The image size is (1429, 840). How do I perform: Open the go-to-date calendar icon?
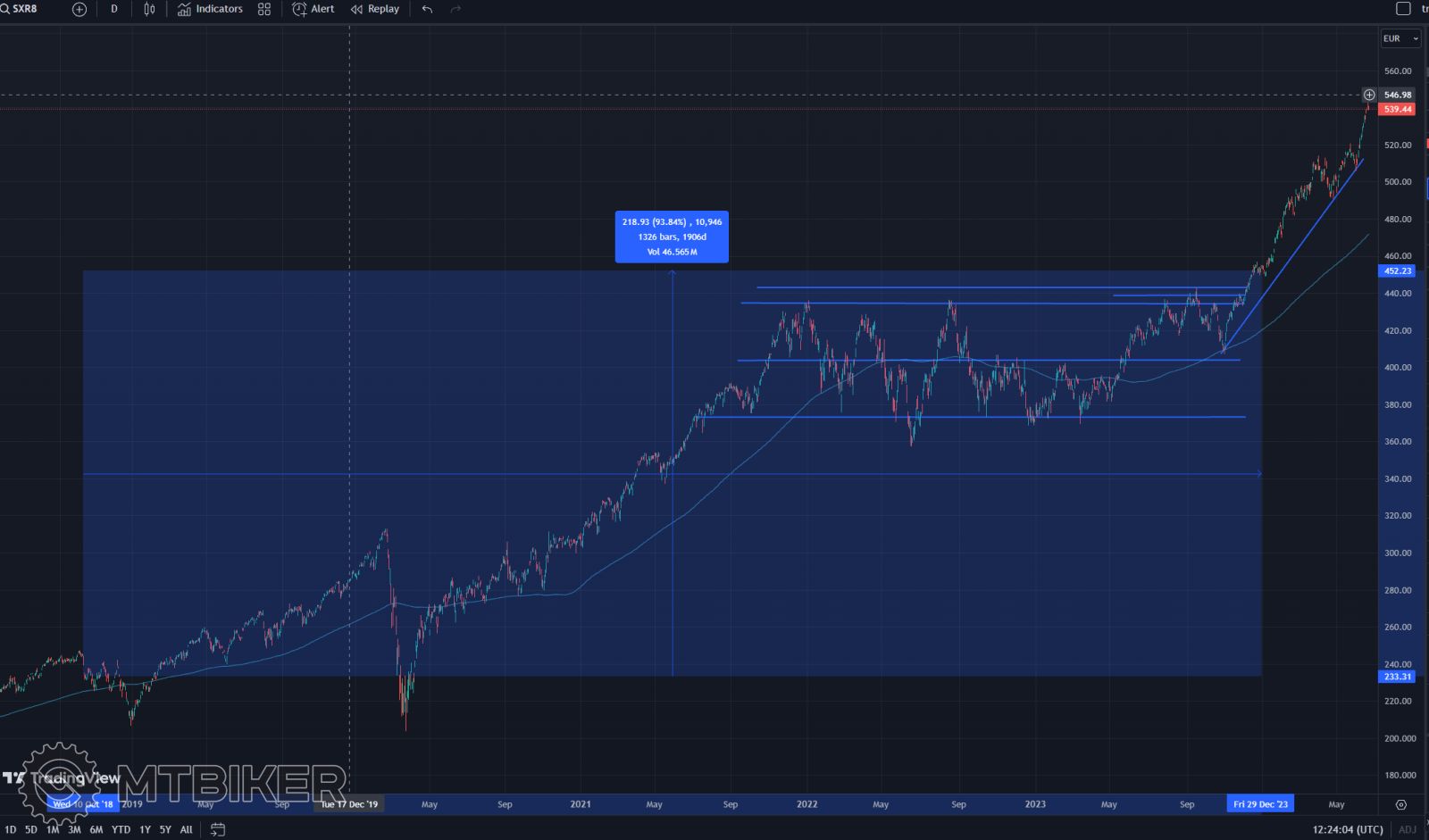point(217,829)
